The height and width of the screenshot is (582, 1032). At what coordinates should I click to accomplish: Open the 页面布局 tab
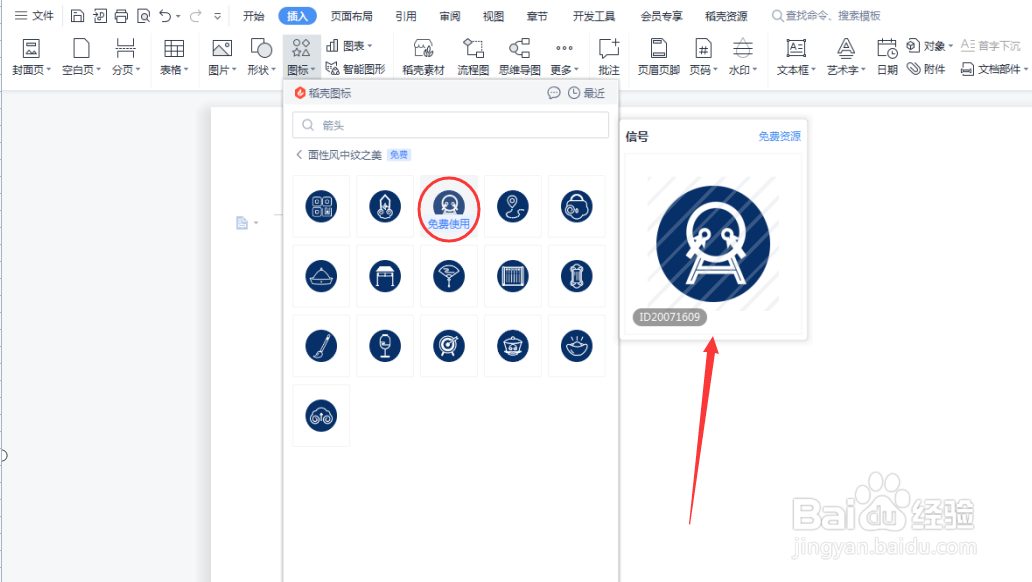click(351, 16)
